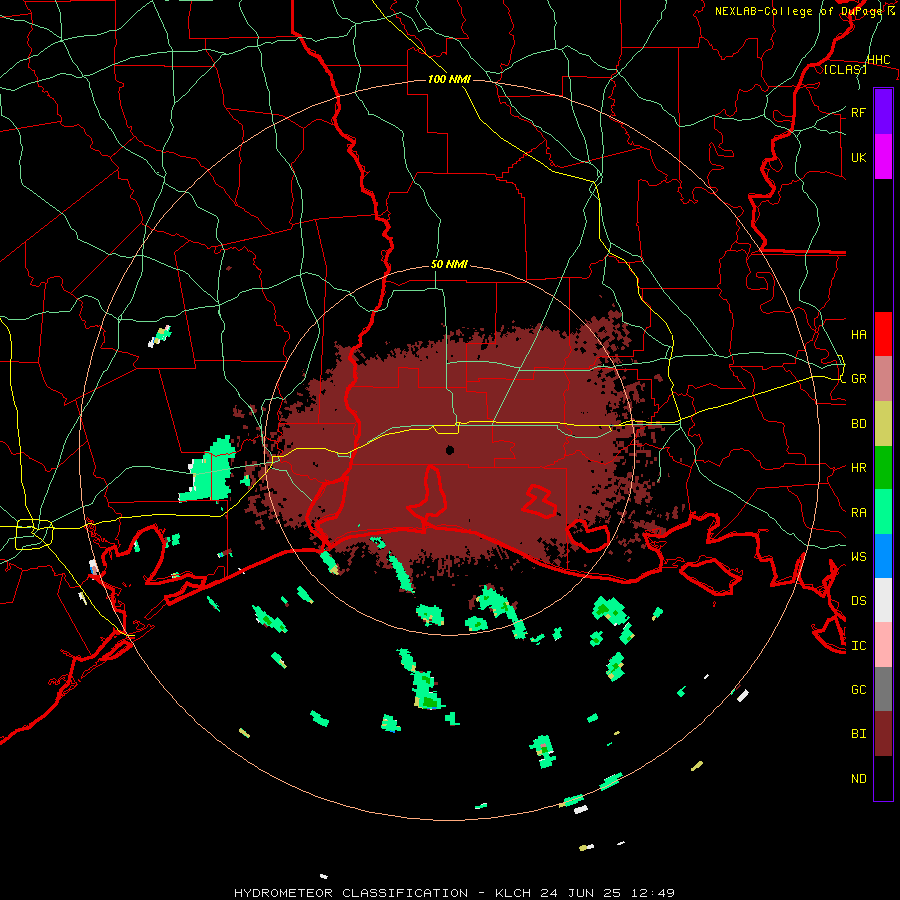This screenshot has width=900, height=900.
Task: Click the UK legend label
Action: click(858, 157)
